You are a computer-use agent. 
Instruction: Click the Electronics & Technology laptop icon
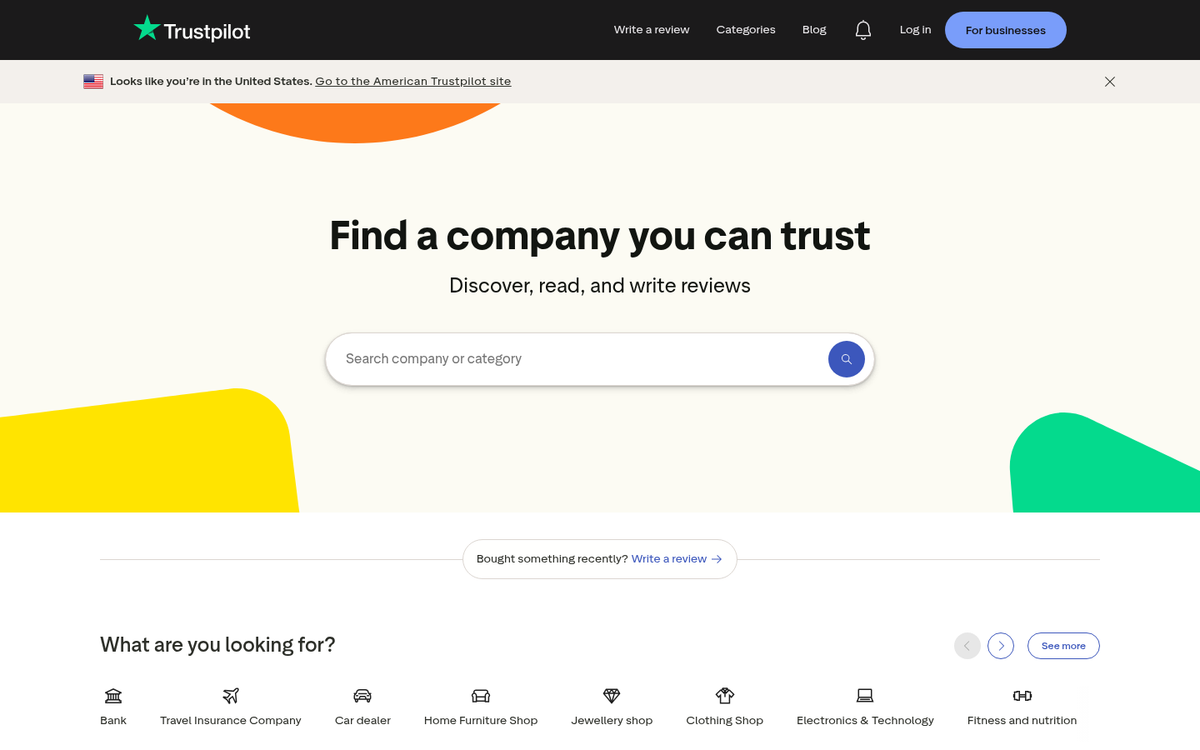(864, 695)
